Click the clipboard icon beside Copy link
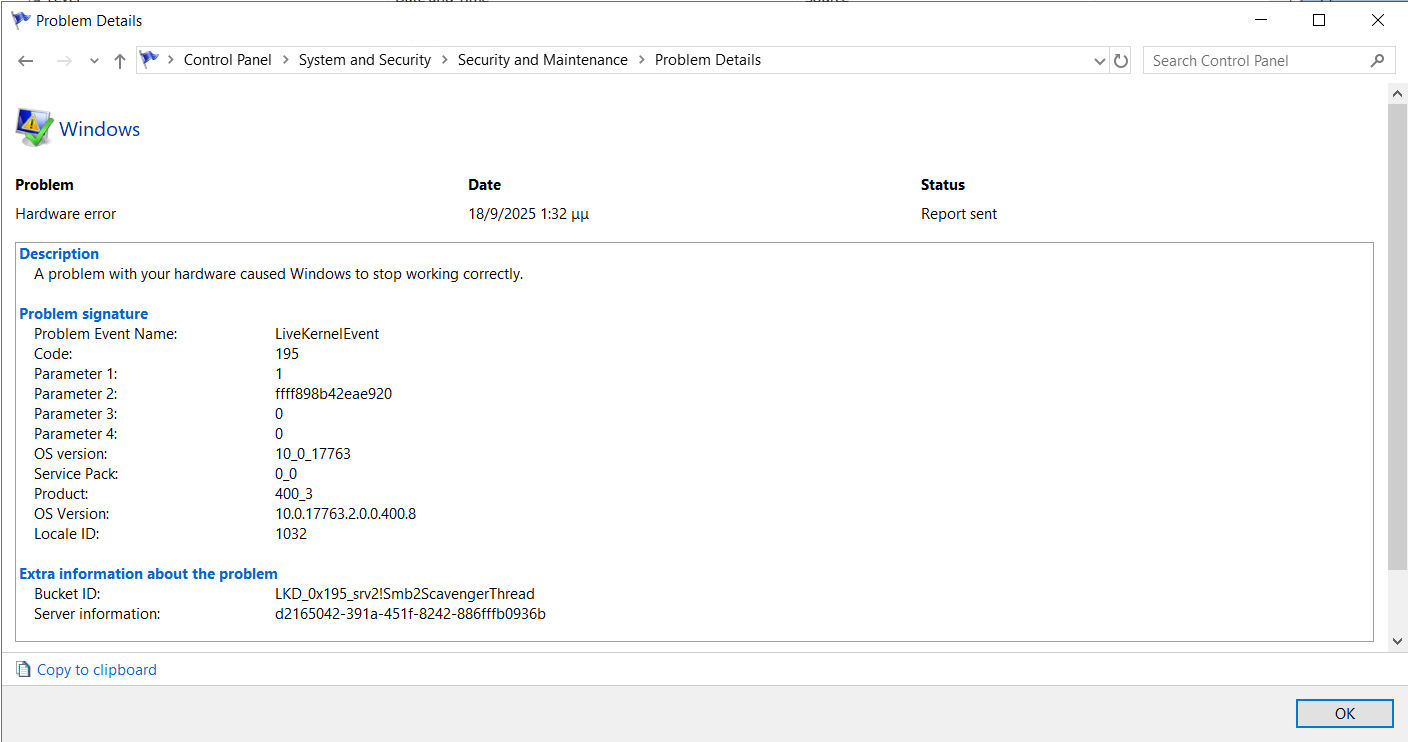The height and width of the screenshot is (742, 1408). pyautogui.click(x=24, y=670)
